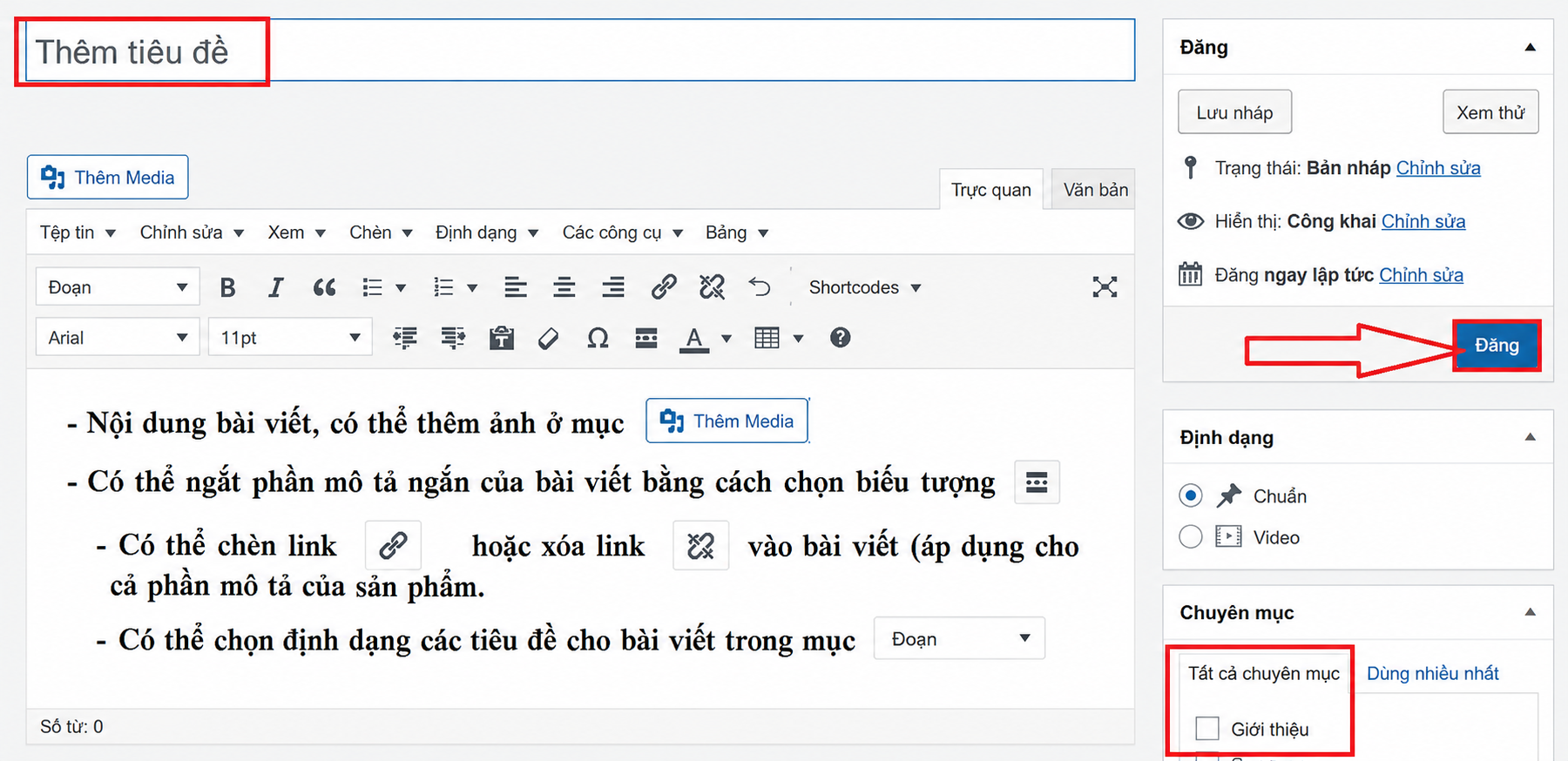Insert a blockquote with the quote icon

[324, 287]
